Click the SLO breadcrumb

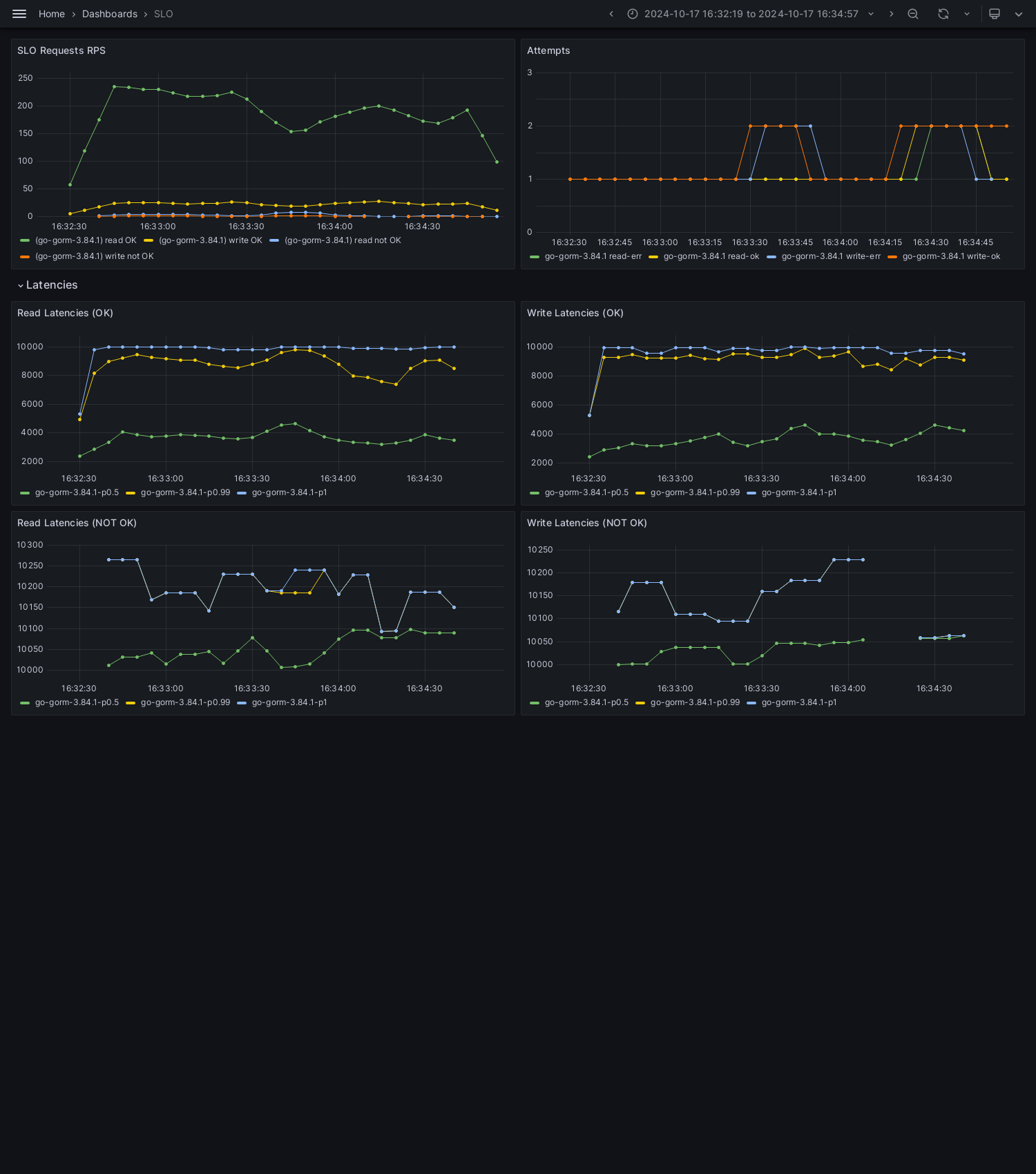pyautogui.click(x=164, y=14)
